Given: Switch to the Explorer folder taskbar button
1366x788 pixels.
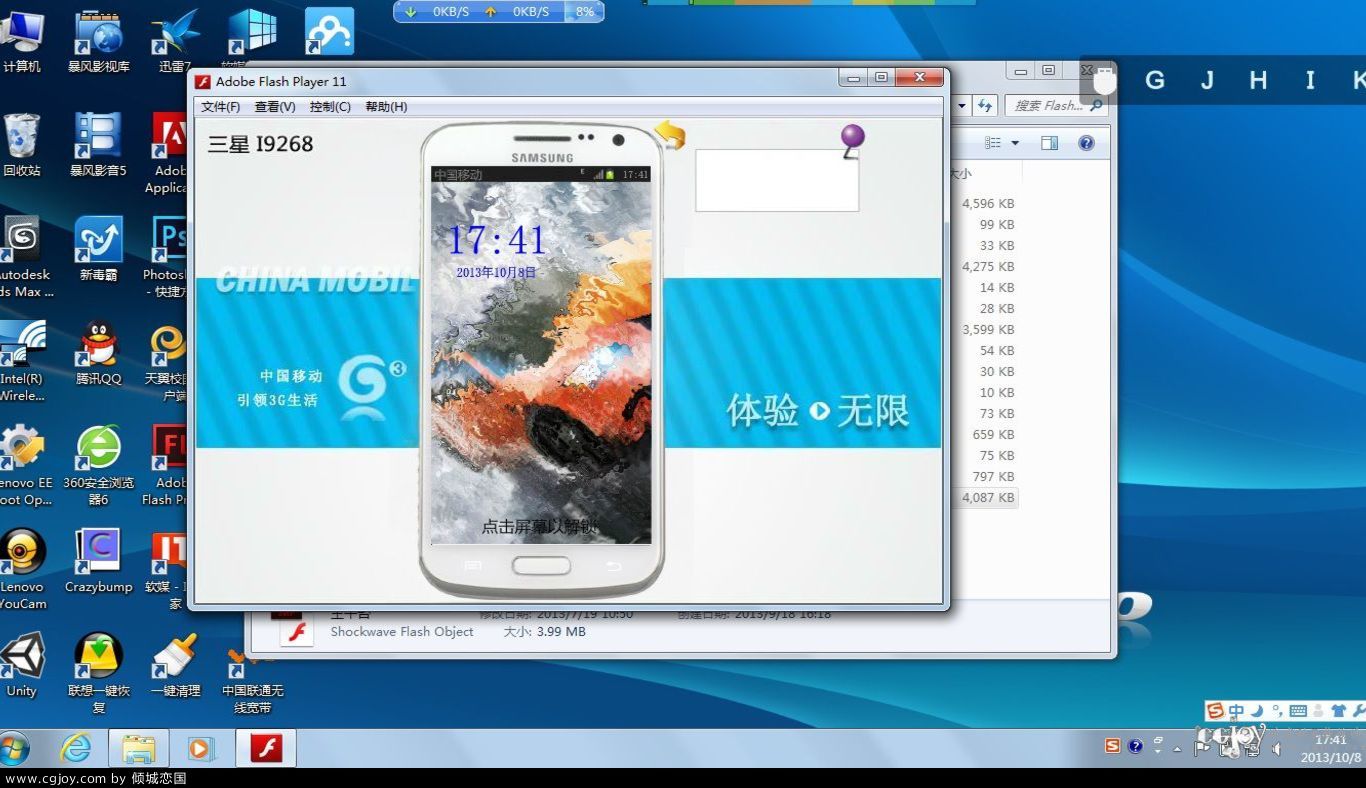Looking at the screenshot, I should pyautogui.click(x=138, y=748).
